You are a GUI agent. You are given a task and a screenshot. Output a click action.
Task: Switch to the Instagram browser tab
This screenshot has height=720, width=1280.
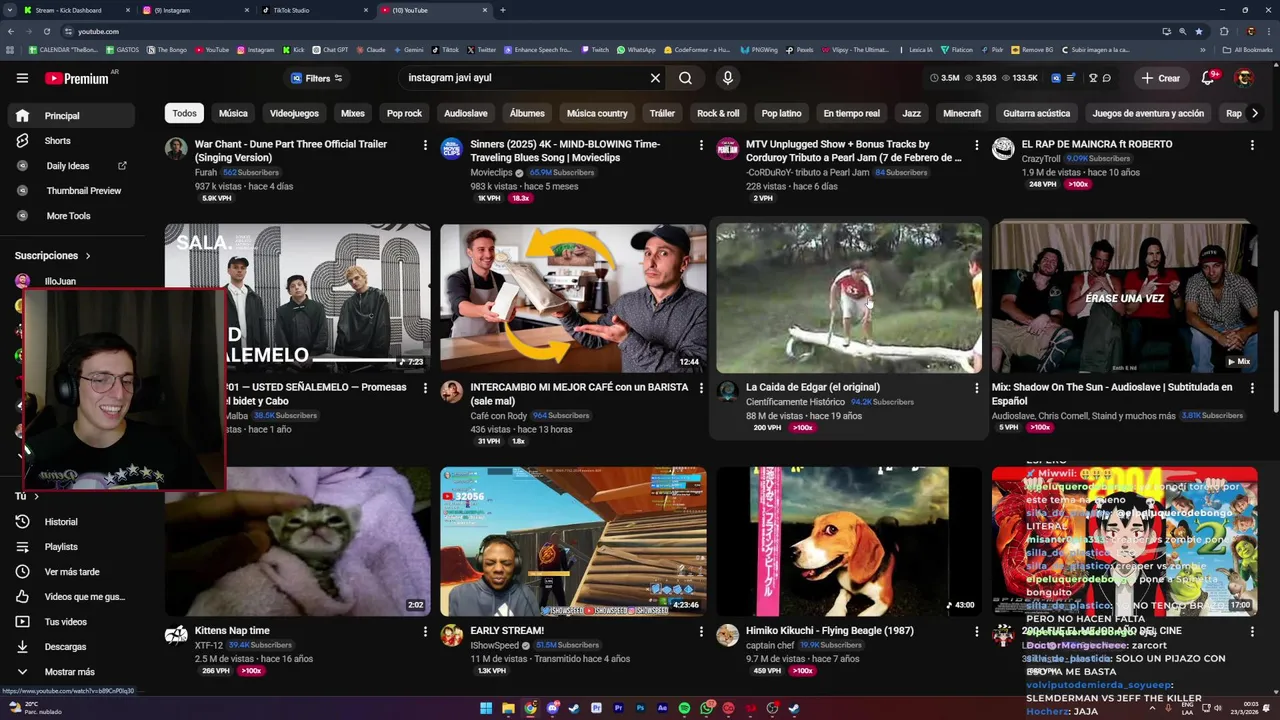tap(195, 10)
